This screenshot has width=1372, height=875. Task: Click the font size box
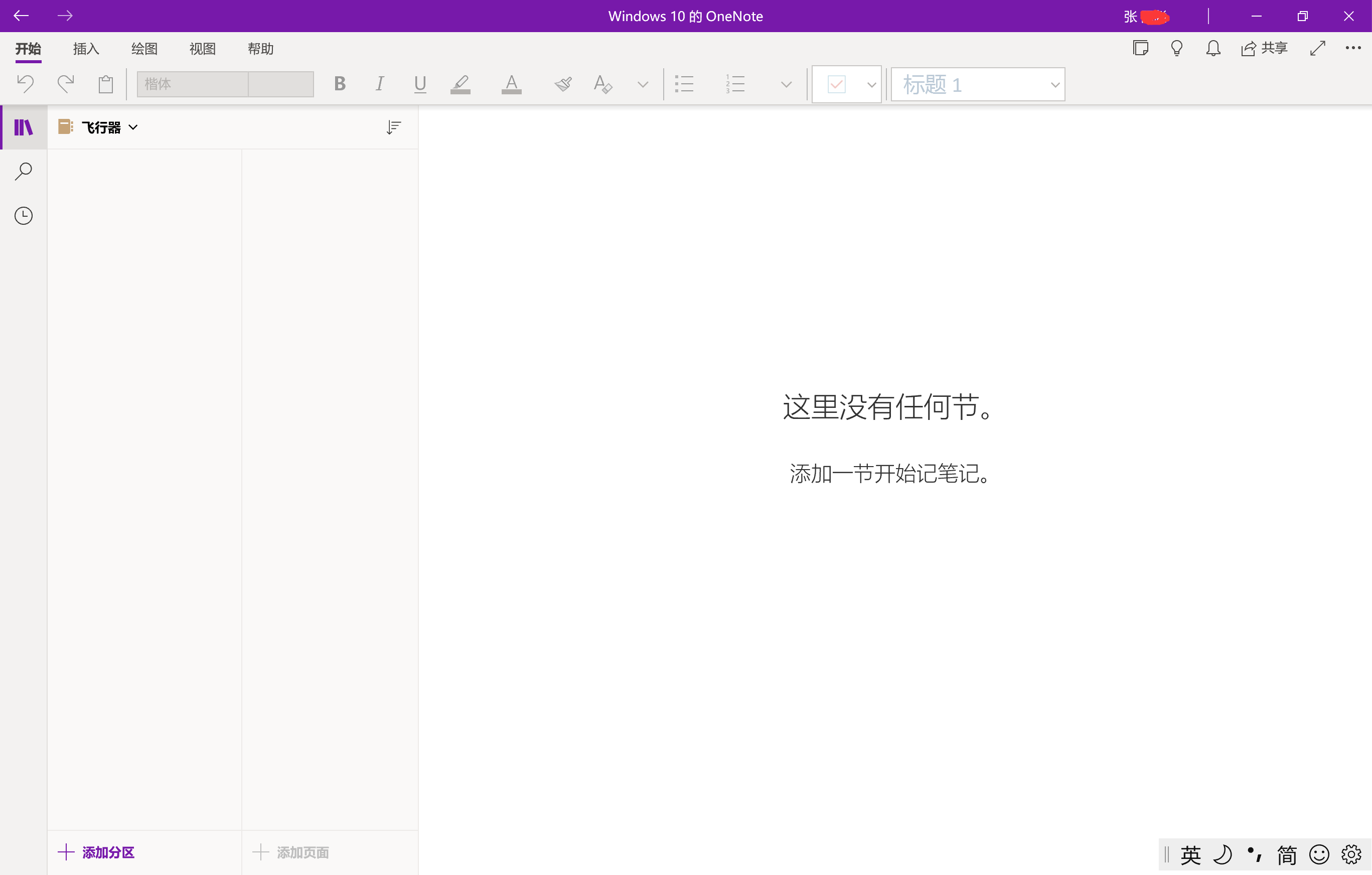pyautogui.click(x=281, y=84)
